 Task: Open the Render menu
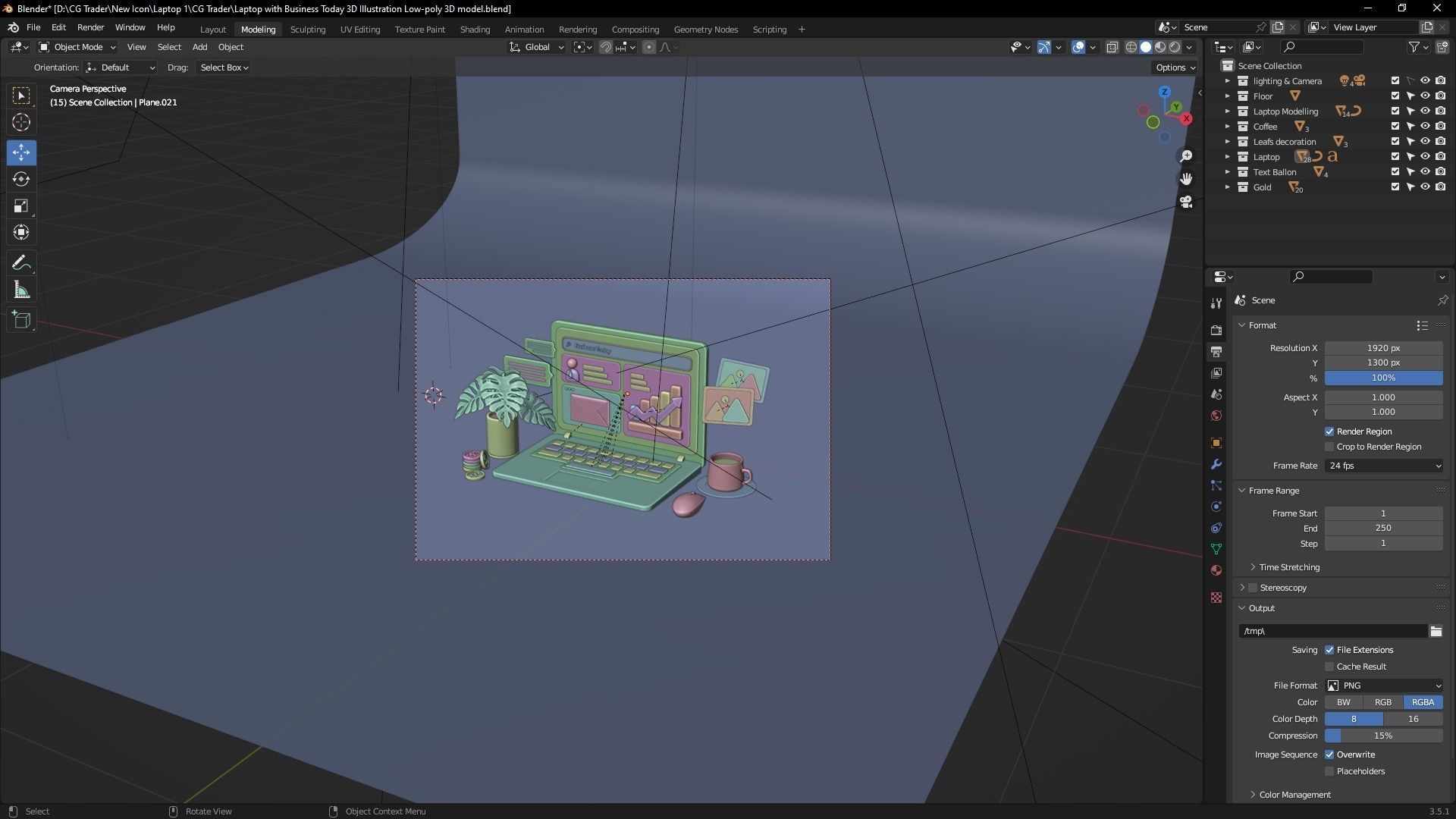pos(90,27)
